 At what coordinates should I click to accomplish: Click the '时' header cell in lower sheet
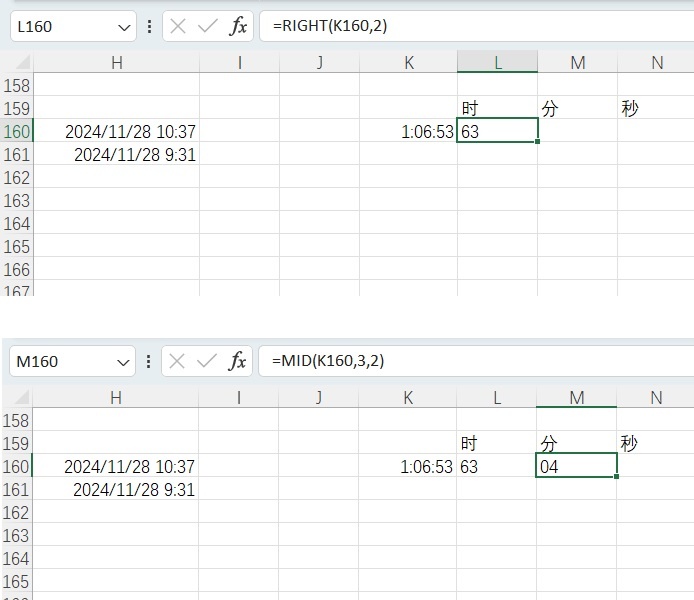click(496, 443)
